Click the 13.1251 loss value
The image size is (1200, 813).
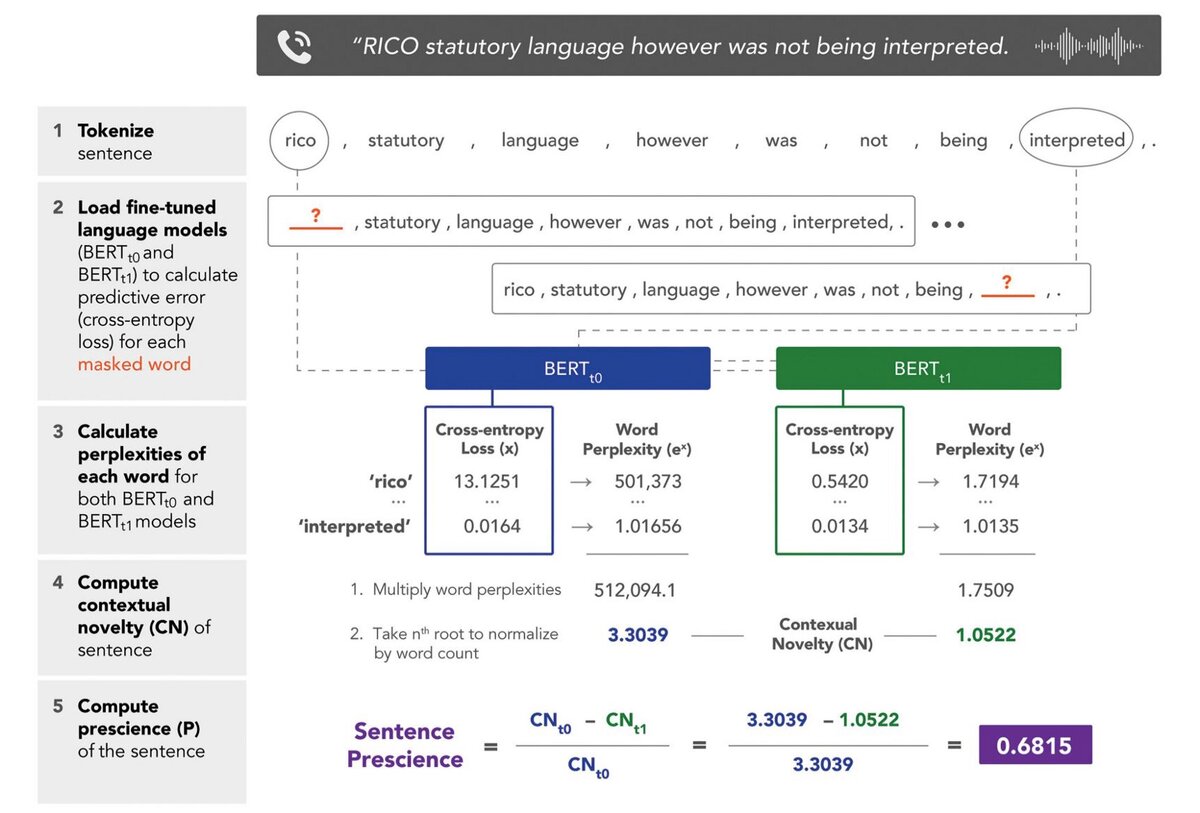pyautogui.click(x=487, y=481)
